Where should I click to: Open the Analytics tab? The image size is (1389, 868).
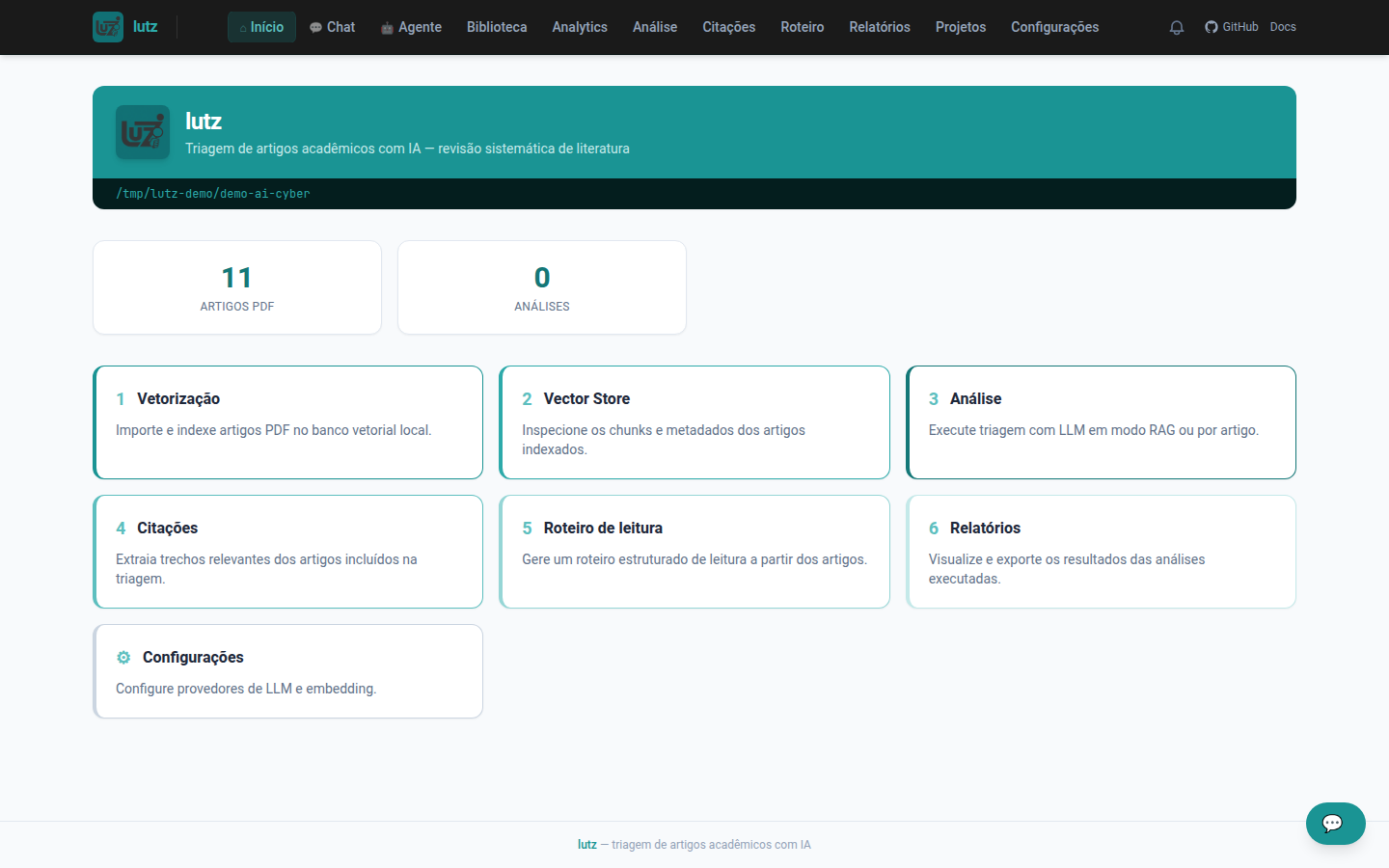(x=580, y=27)
